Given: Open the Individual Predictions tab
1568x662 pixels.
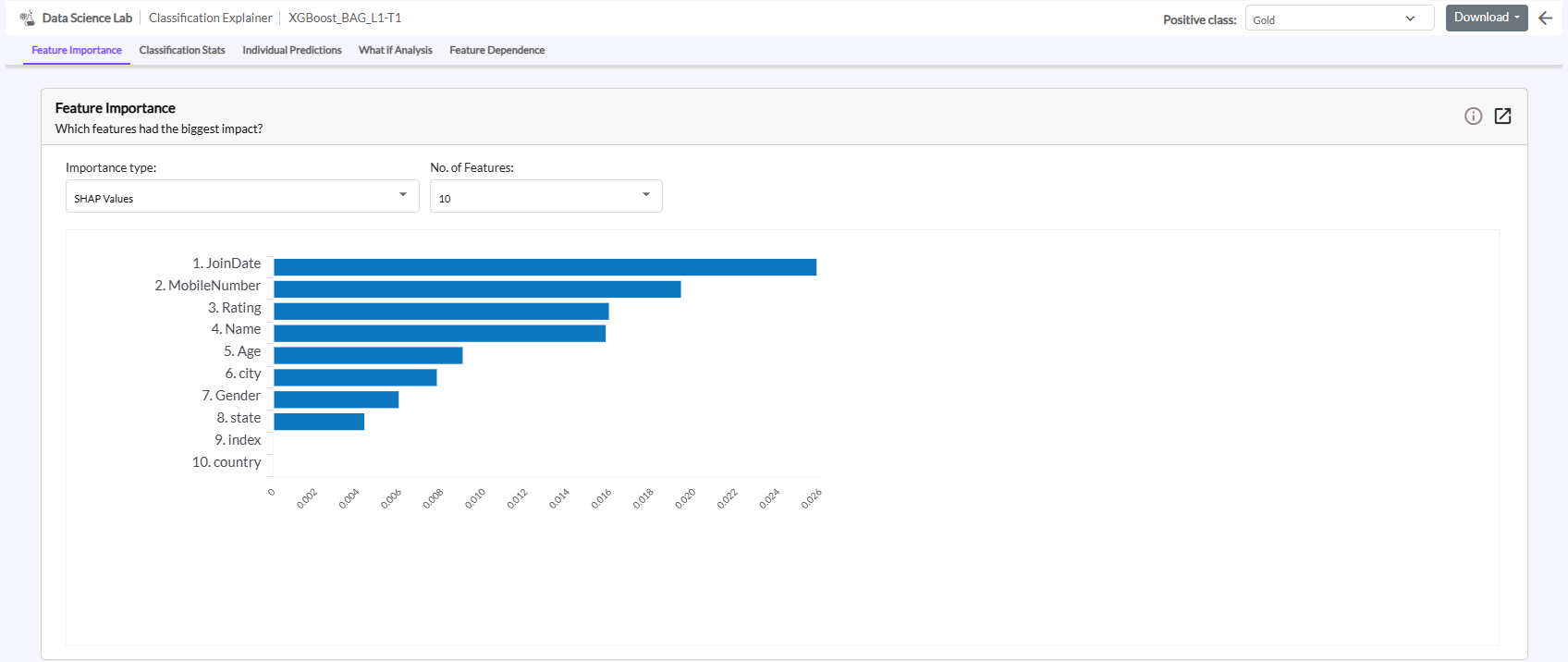Looking at the screenshot, I should (x=291, y=50).
